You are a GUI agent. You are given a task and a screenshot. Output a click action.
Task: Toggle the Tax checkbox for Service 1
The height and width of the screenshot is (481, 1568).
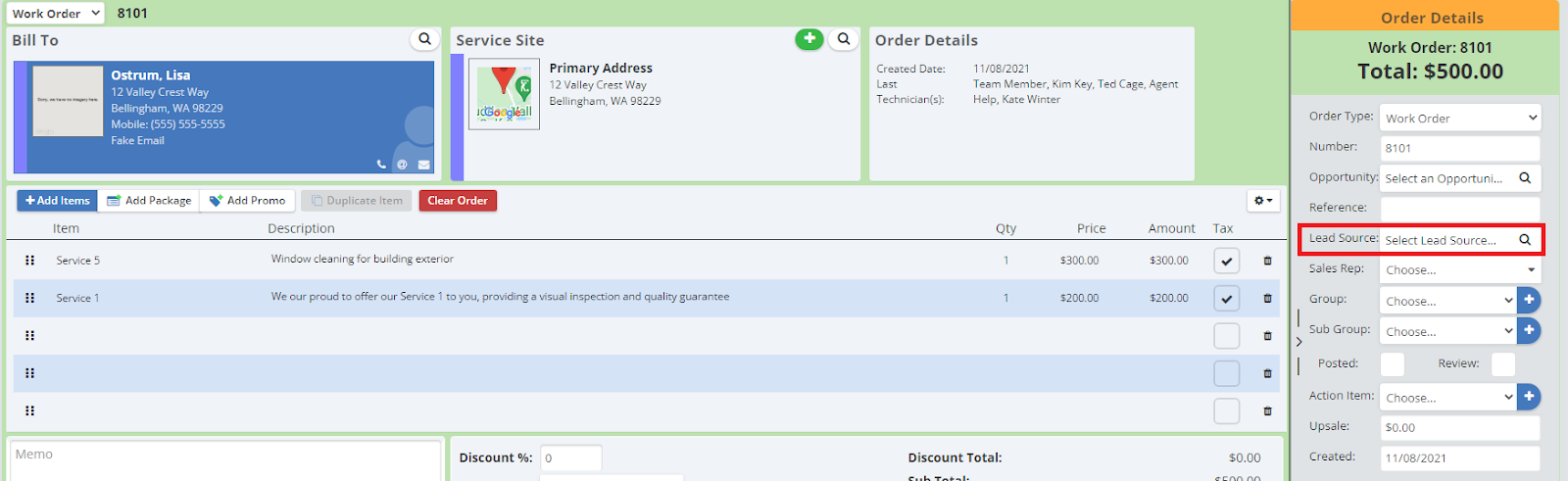1226,298
